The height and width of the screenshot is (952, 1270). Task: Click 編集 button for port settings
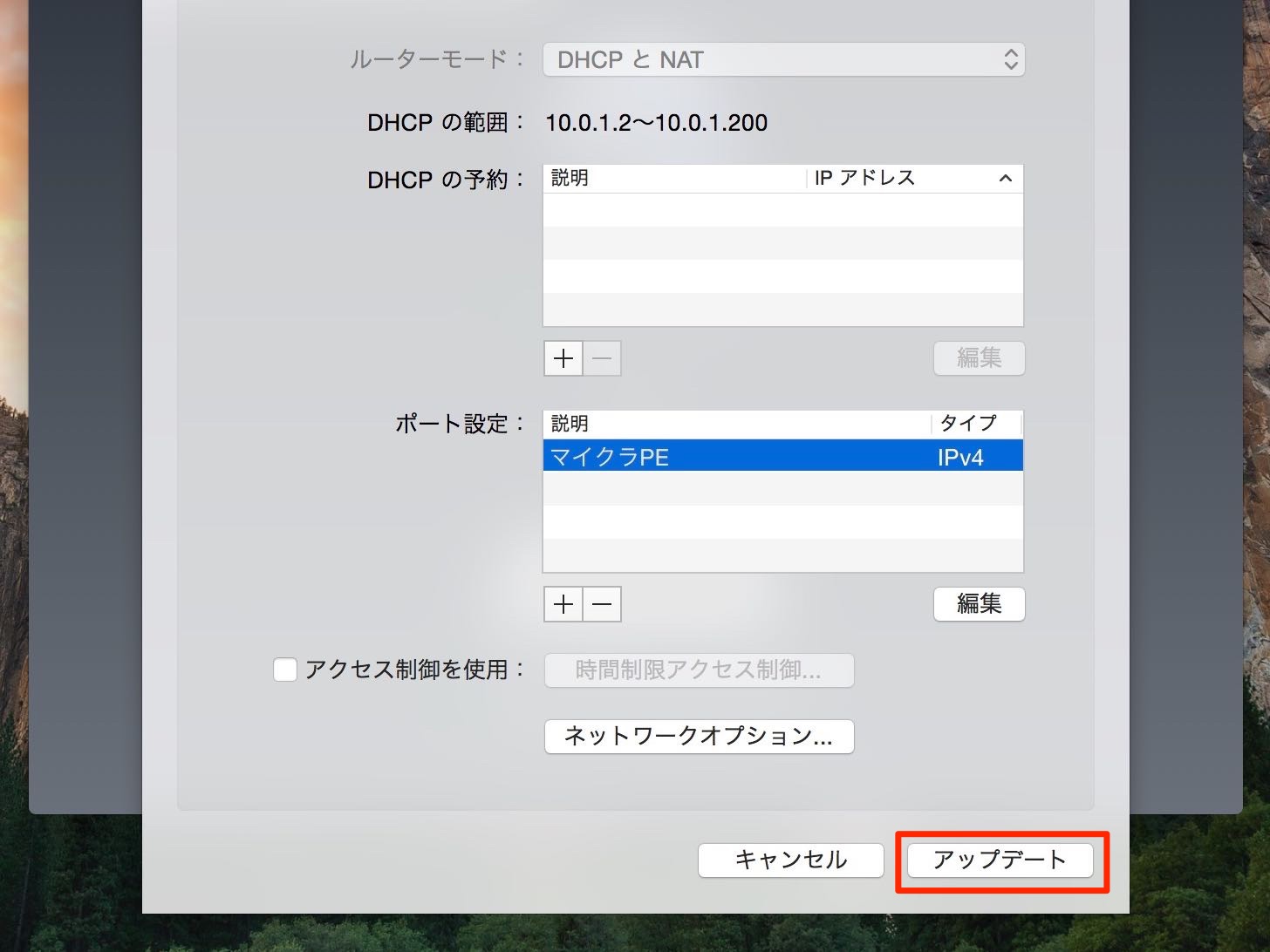click(x=979, y=604)
